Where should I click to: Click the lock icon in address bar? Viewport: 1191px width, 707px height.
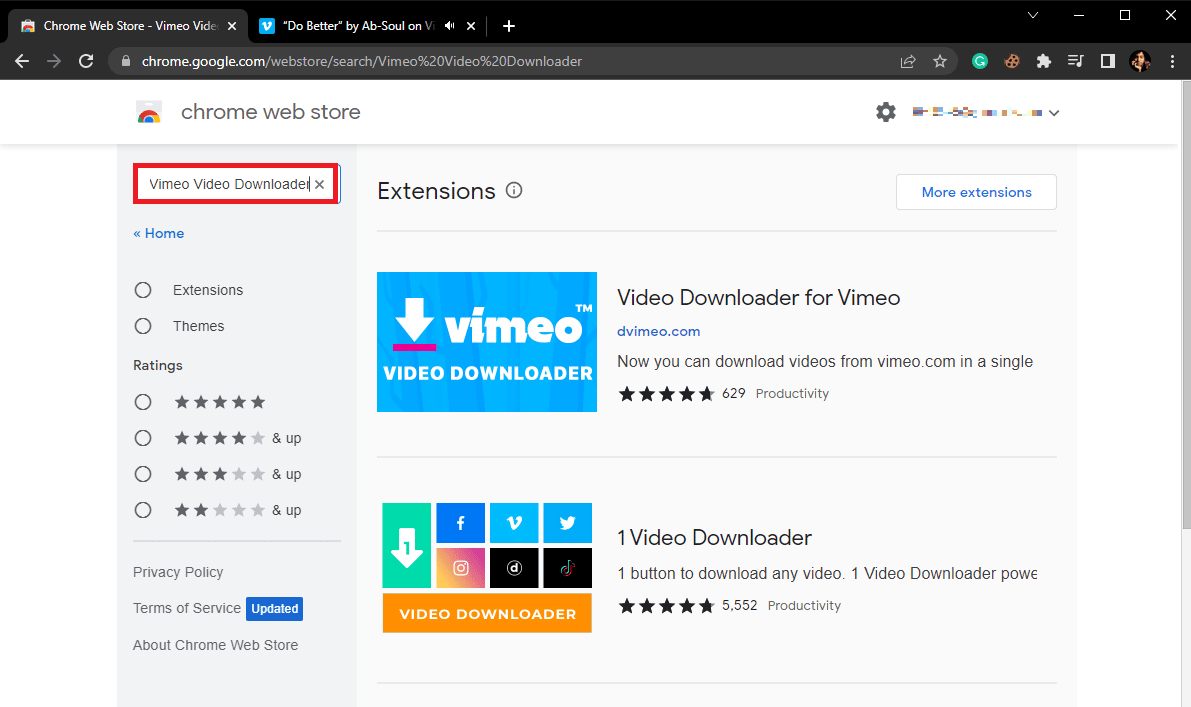point(126,62)
